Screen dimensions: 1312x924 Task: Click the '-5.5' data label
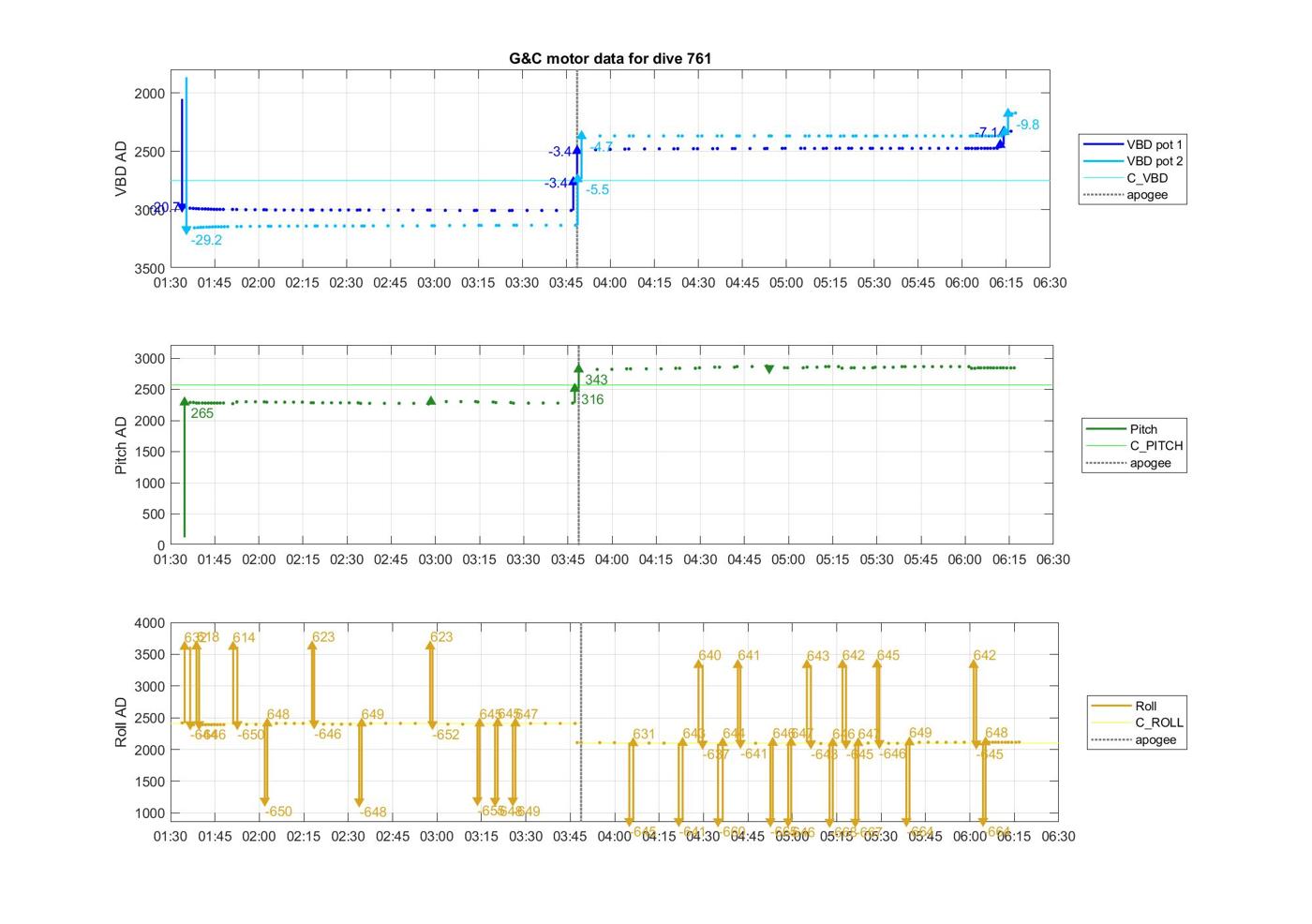(x=597, y=189)
